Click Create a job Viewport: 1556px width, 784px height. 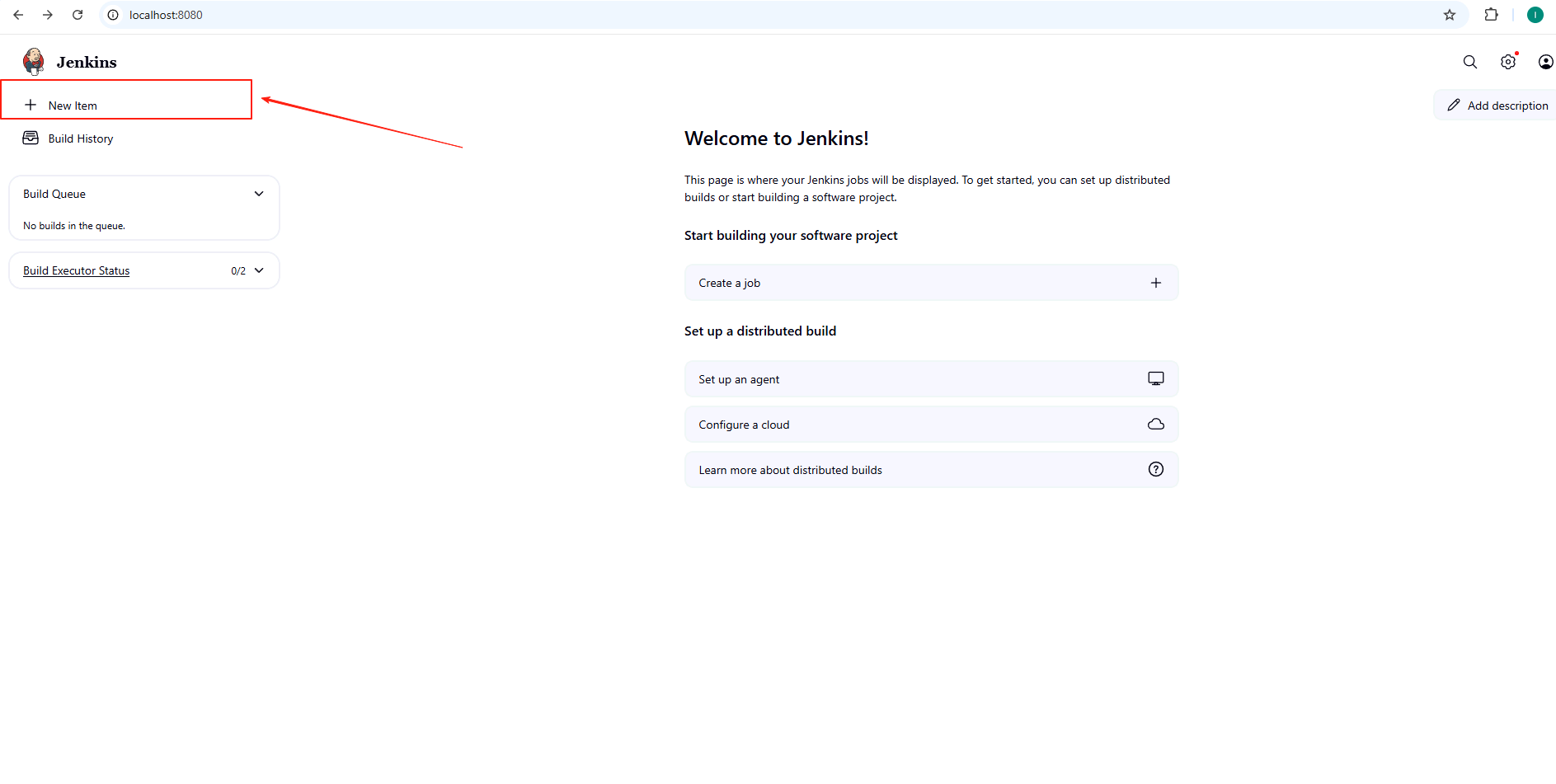tap(932, 283)
